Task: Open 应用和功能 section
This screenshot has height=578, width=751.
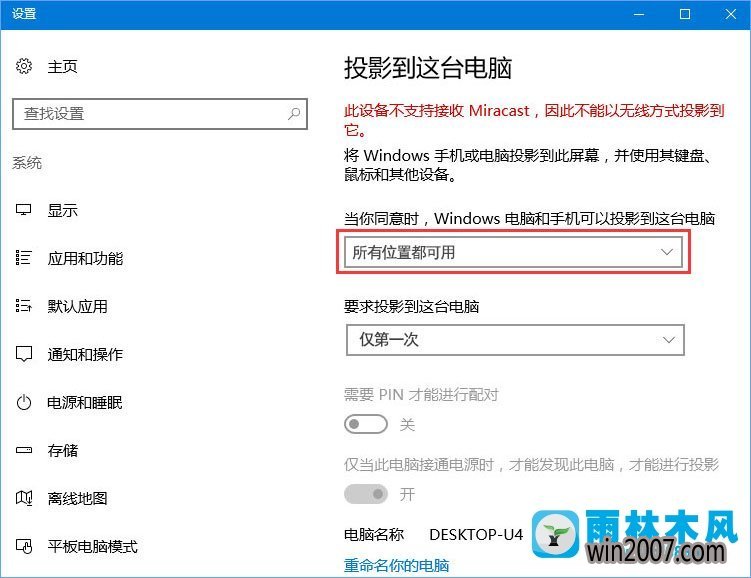Action: [85, 259]
